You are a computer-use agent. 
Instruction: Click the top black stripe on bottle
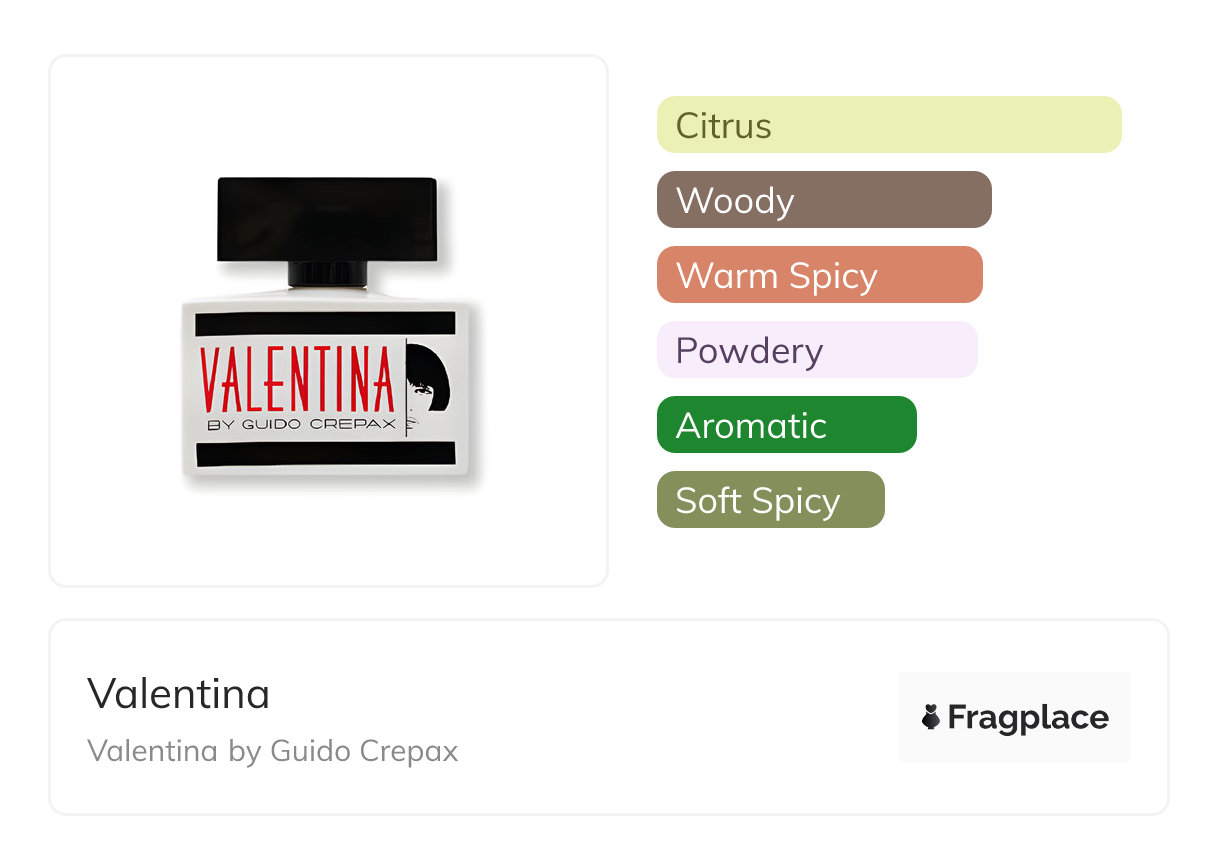point(326,324)
